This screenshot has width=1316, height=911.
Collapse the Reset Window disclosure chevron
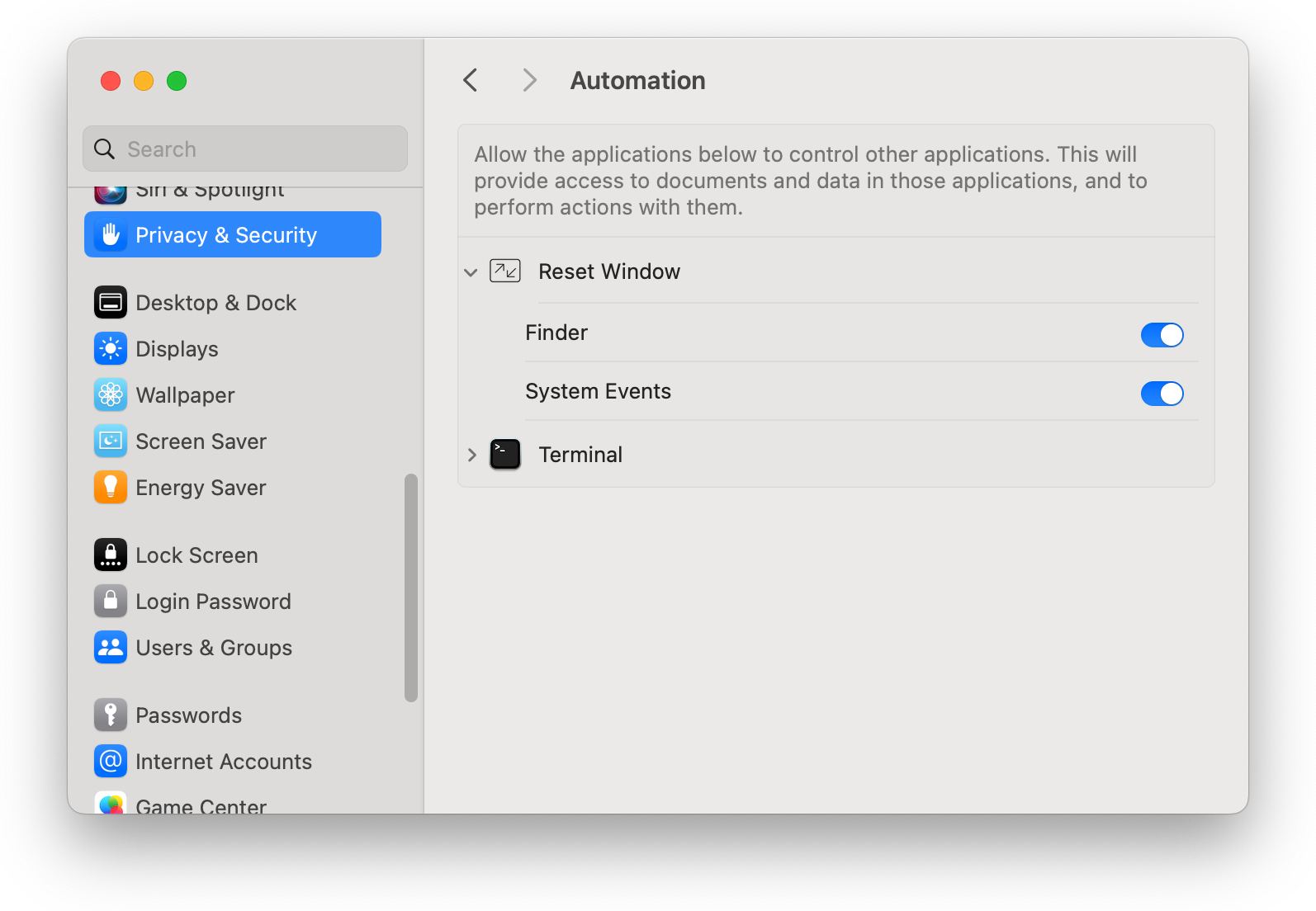(471, 272)
